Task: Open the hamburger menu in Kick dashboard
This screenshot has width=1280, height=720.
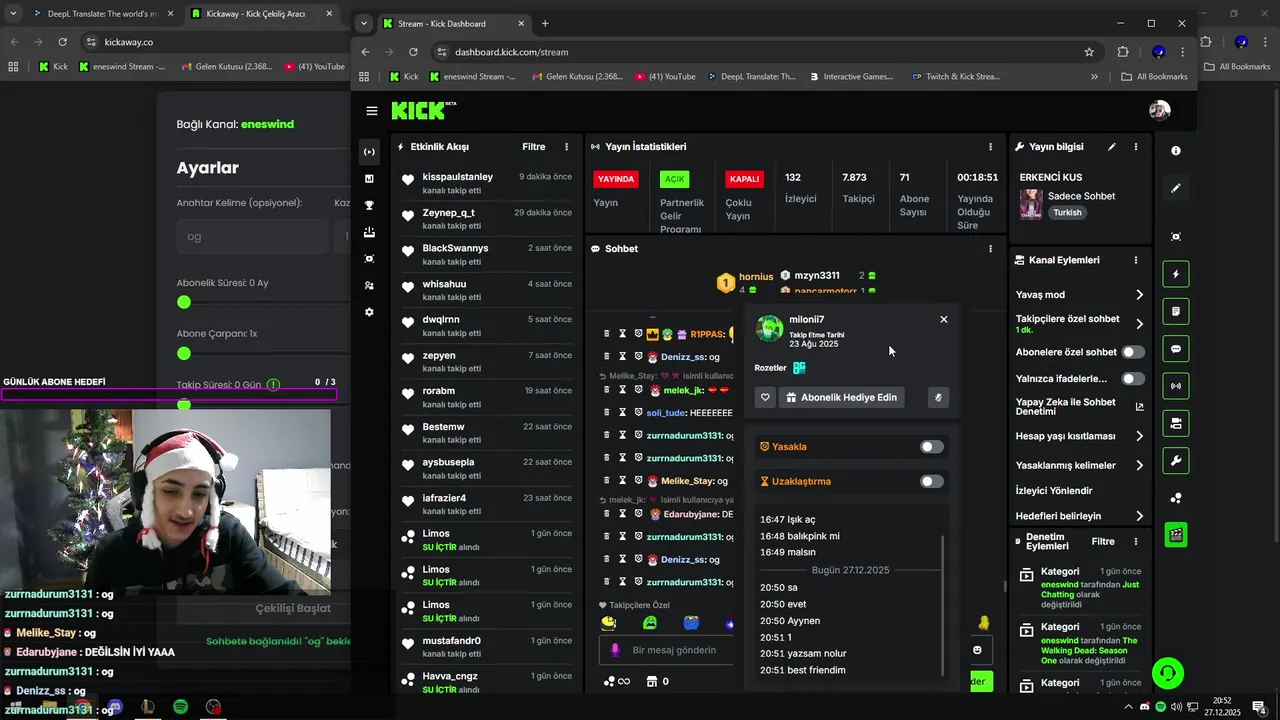Action: pyautogui.click(x=372, y=111)
